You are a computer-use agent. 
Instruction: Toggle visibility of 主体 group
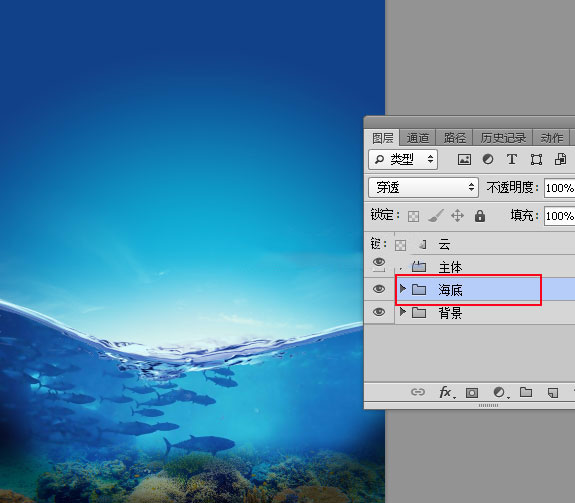click(x=379, y=262)
